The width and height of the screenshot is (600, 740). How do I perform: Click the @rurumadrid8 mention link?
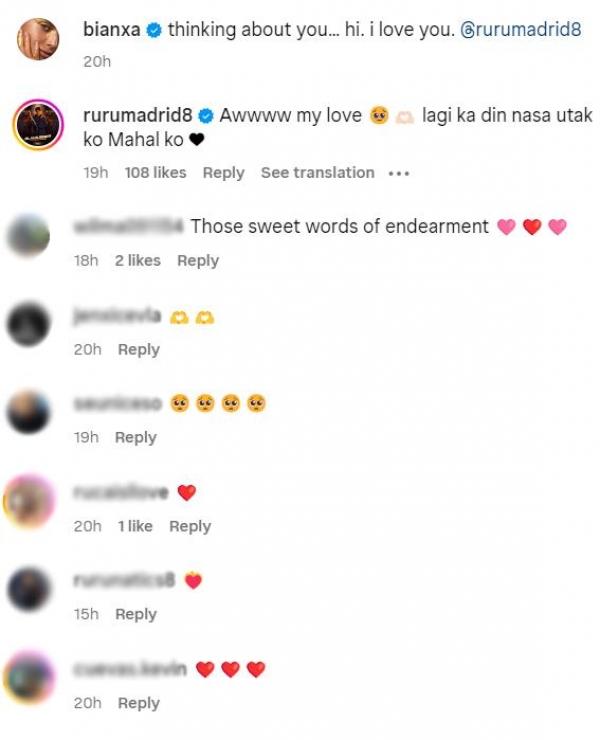[x=520, y=30]
